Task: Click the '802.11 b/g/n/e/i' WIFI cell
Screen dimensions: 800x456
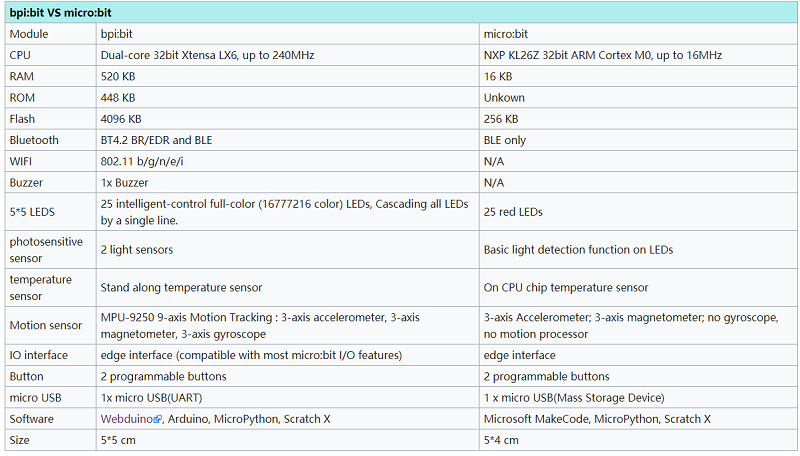Action: pos(288,162)
